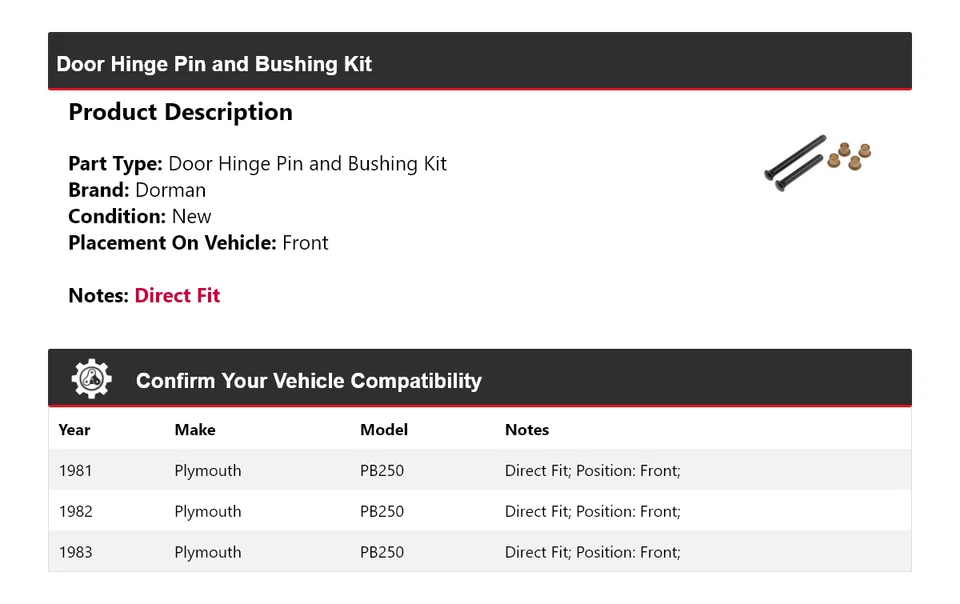960x604 pixels.
Task: Click the Model column header
Action: click(384, 430)
